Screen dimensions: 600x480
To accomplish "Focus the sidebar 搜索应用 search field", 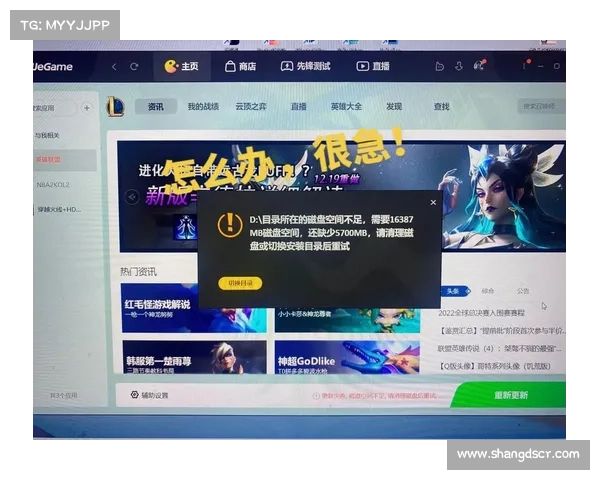I will [55, 108].
